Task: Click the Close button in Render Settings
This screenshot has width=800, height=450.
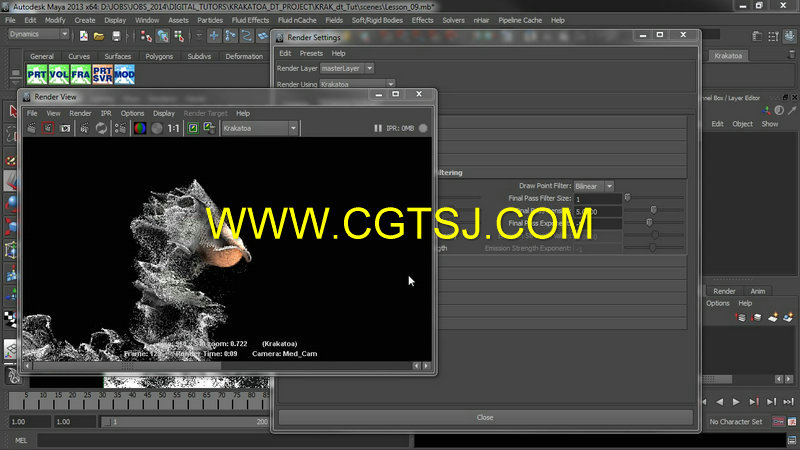Action: coord(485,417)
